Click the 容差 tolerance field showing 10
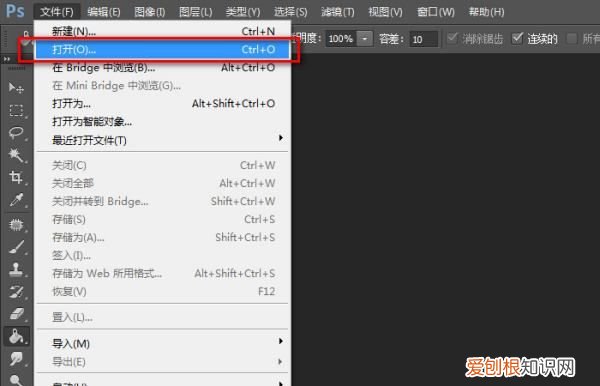The image size is (600, 386). click(423, 39)
